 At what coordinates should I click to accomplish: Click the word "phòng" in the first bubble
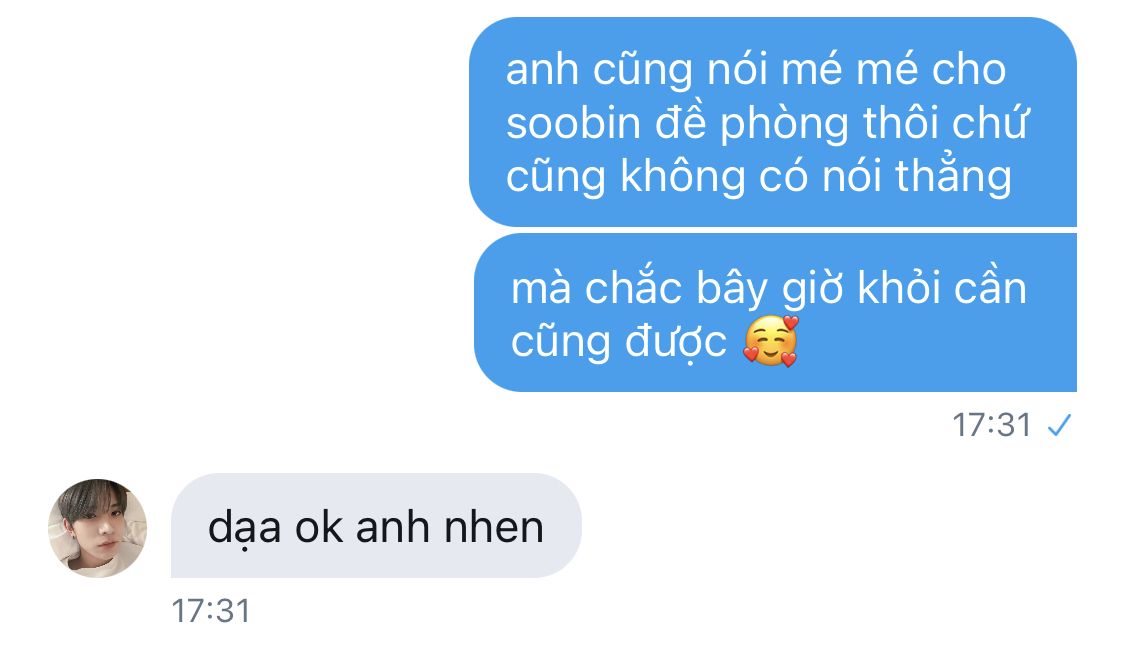point(784,123)
